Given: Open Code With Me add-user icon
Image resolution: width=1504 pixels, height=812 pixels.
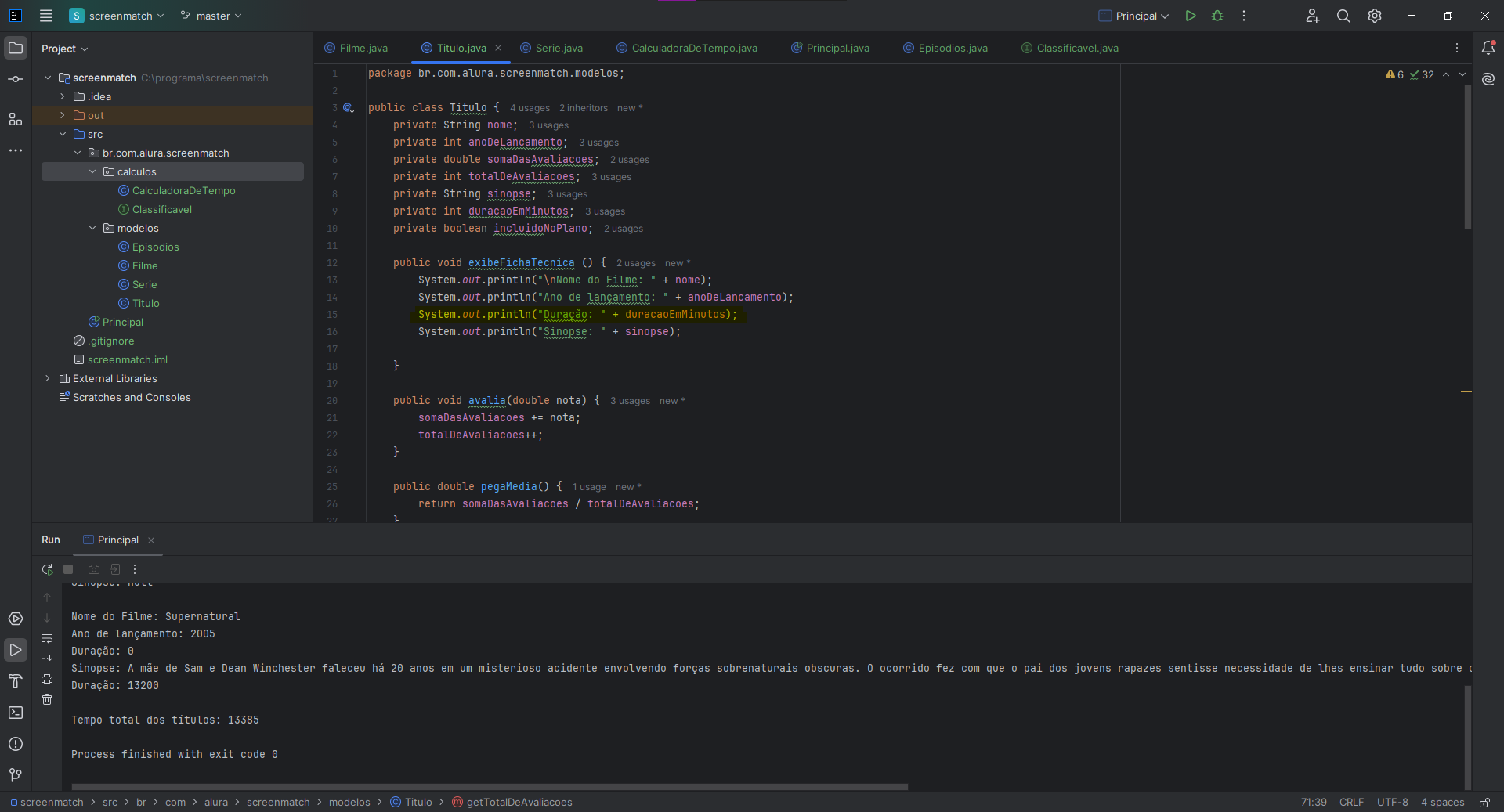Looking at the screenshot, I should click(x=1313, y=16).
